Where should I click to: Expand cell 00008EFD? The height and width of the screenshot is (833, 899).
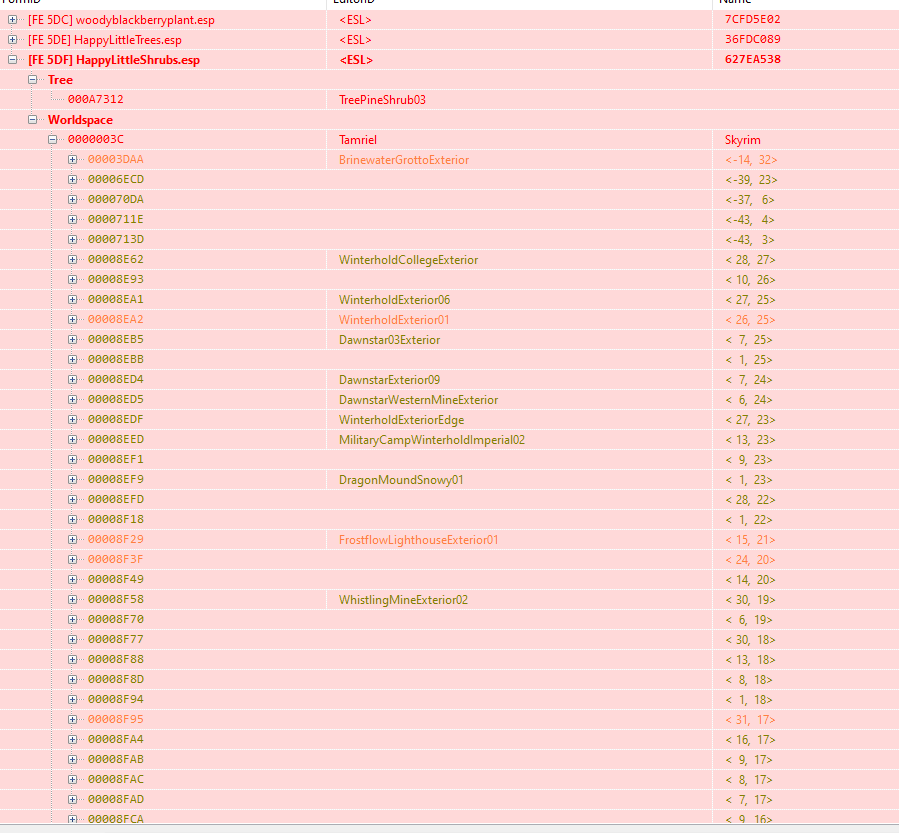tap(72, 499)
